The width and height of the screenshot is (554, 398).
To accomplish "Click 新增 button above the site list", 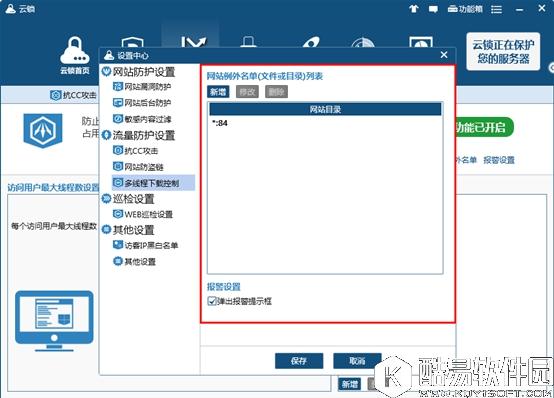I will (x=218, y=92).
